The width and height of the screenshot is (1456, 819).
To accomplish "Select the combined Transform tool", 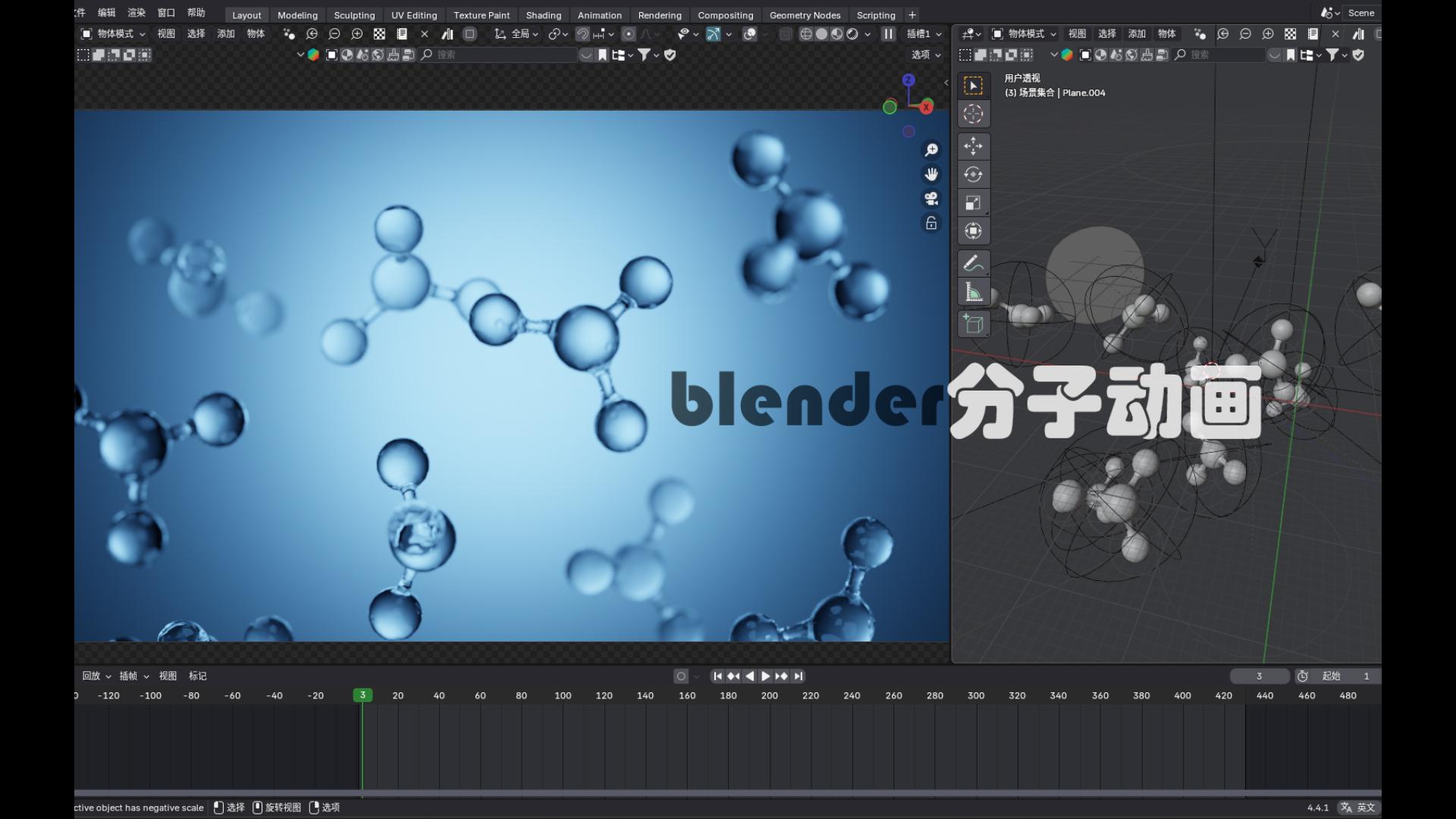I will (x=973, y=231).
